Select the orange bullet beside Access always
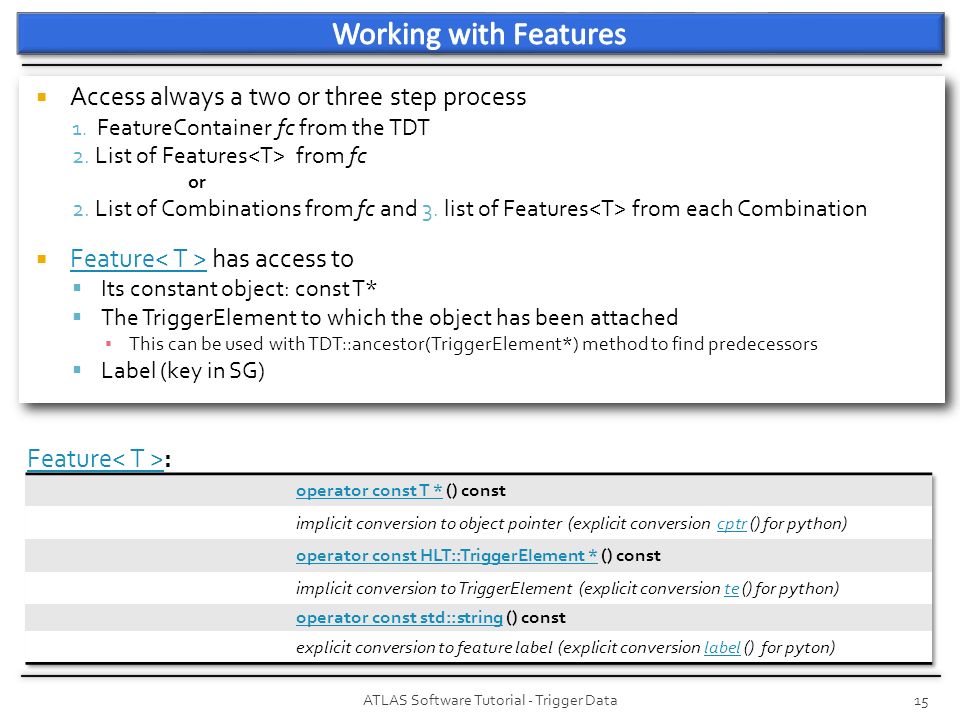 tap(42, 97)
